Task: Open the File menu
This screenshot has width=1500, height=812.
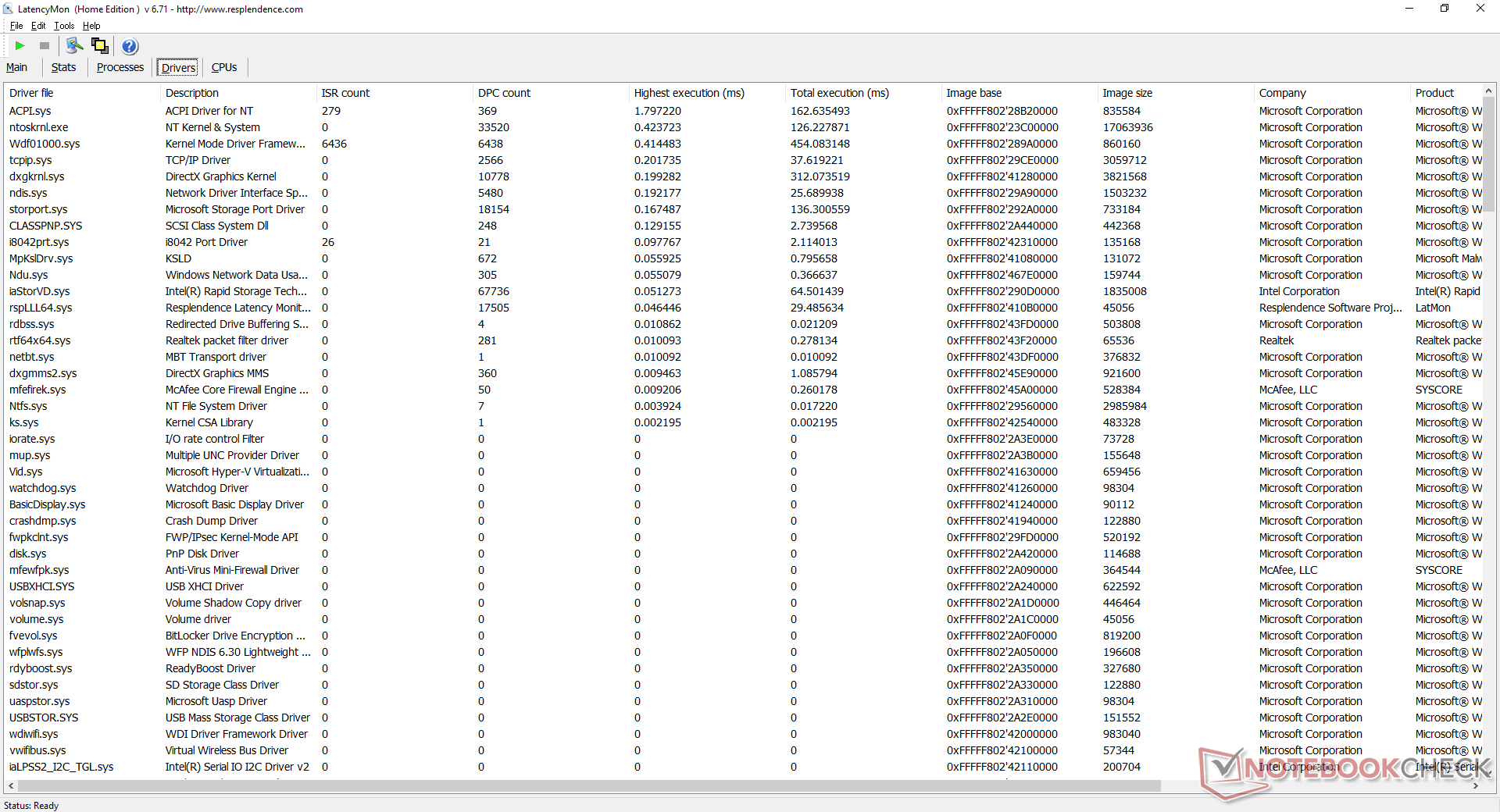Action: coord(16,26)
